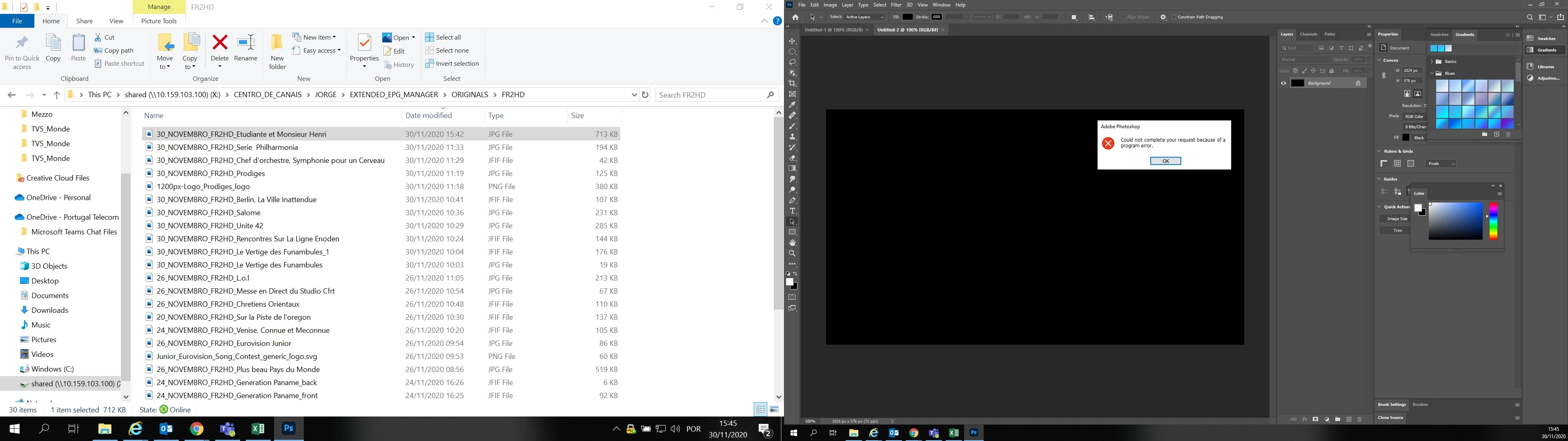Select the Eraser tool

click(792, 158)
